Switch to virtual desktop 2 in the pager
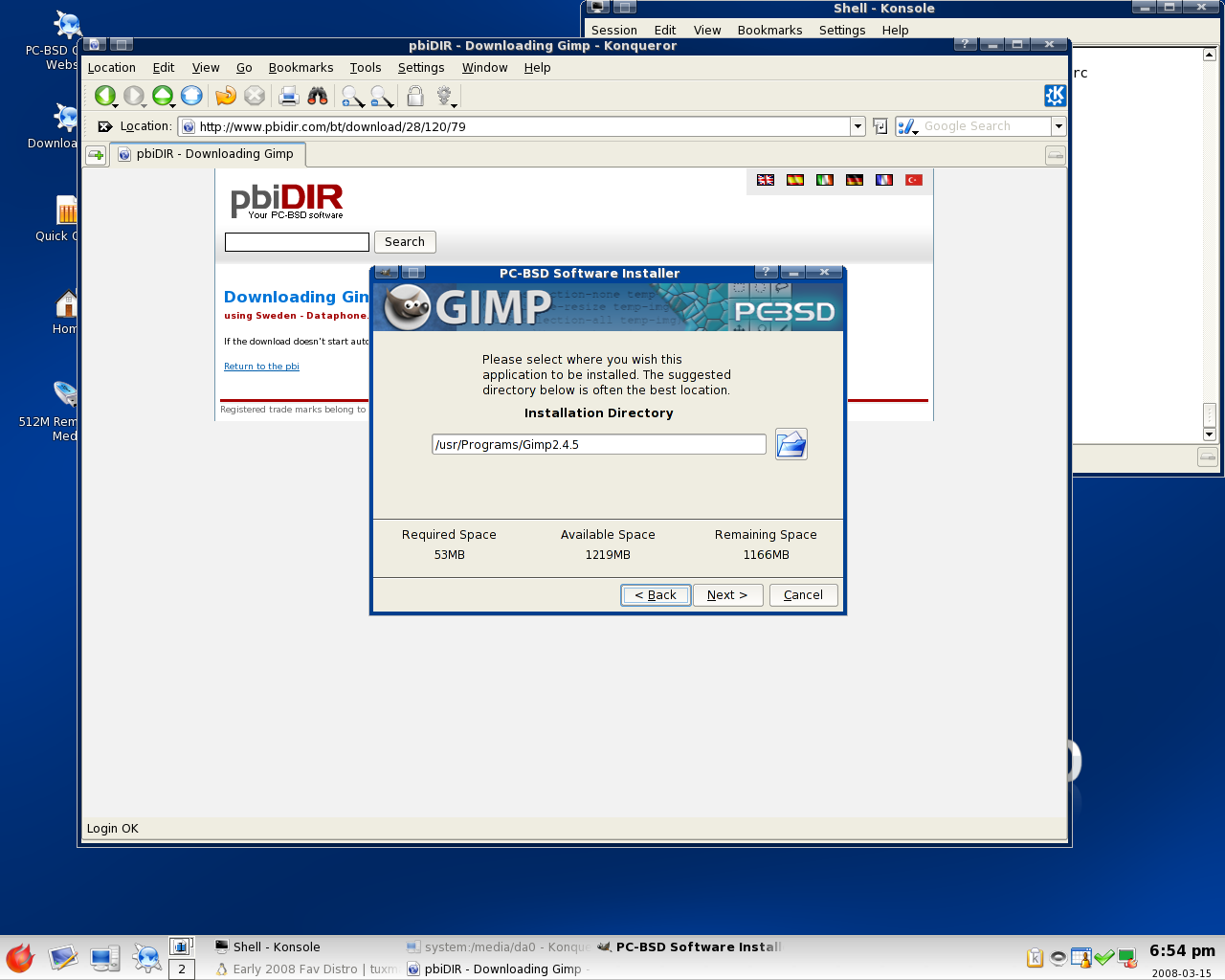 182,969
